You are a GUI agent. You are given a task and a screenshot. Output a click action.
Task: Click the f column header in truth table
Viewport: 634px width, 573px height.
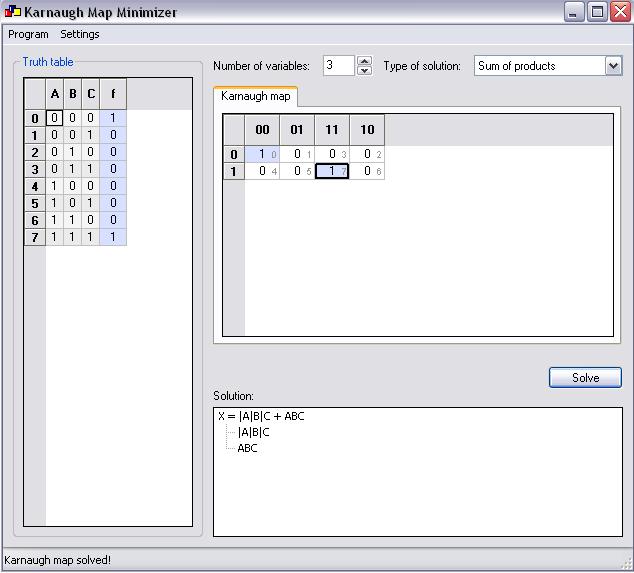(x=113, y=94)
